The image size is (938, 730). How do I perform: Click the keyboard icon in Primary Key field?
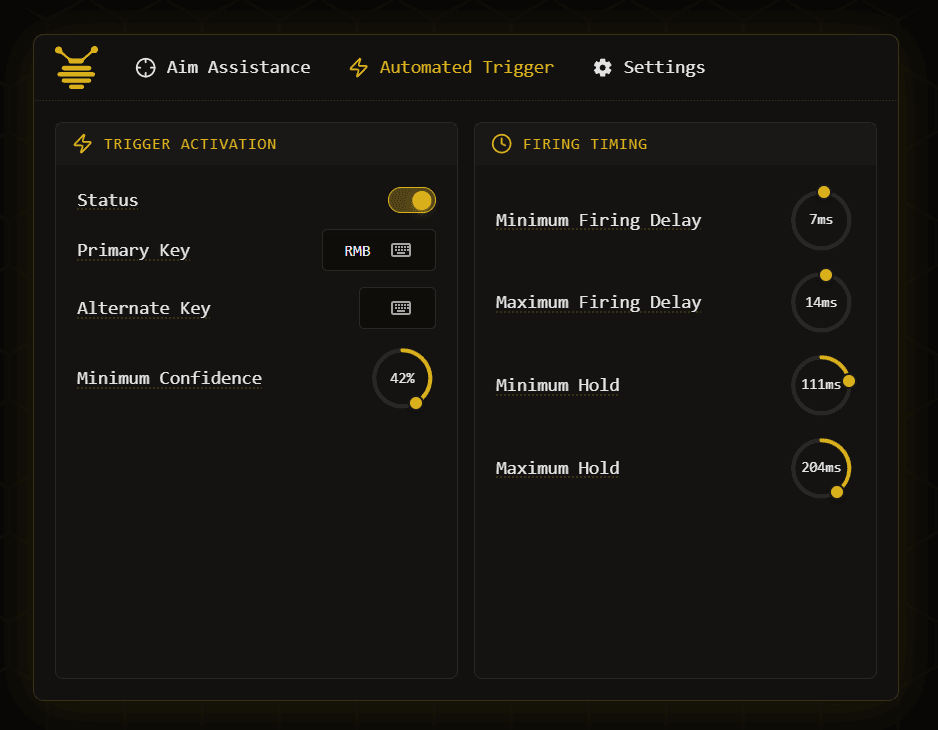(x=401, y=250)
